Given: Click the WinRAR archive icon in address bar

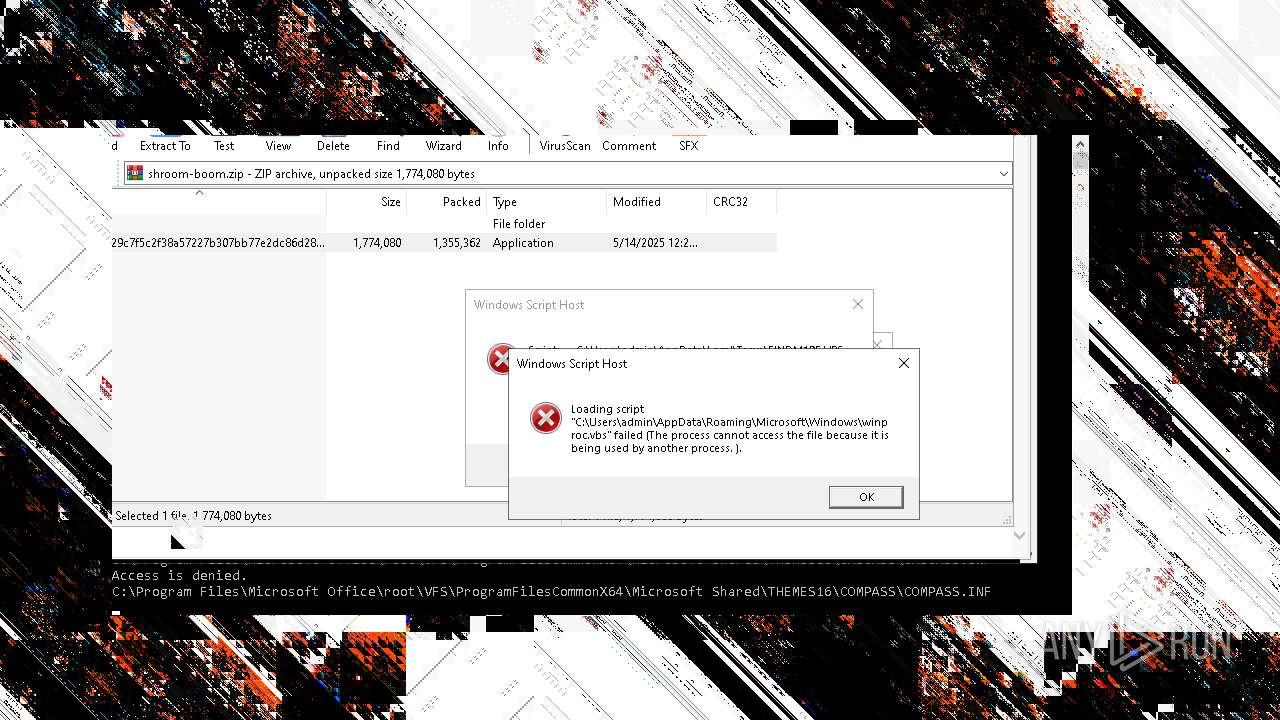Looking at the screenshot, I should 135,174.
